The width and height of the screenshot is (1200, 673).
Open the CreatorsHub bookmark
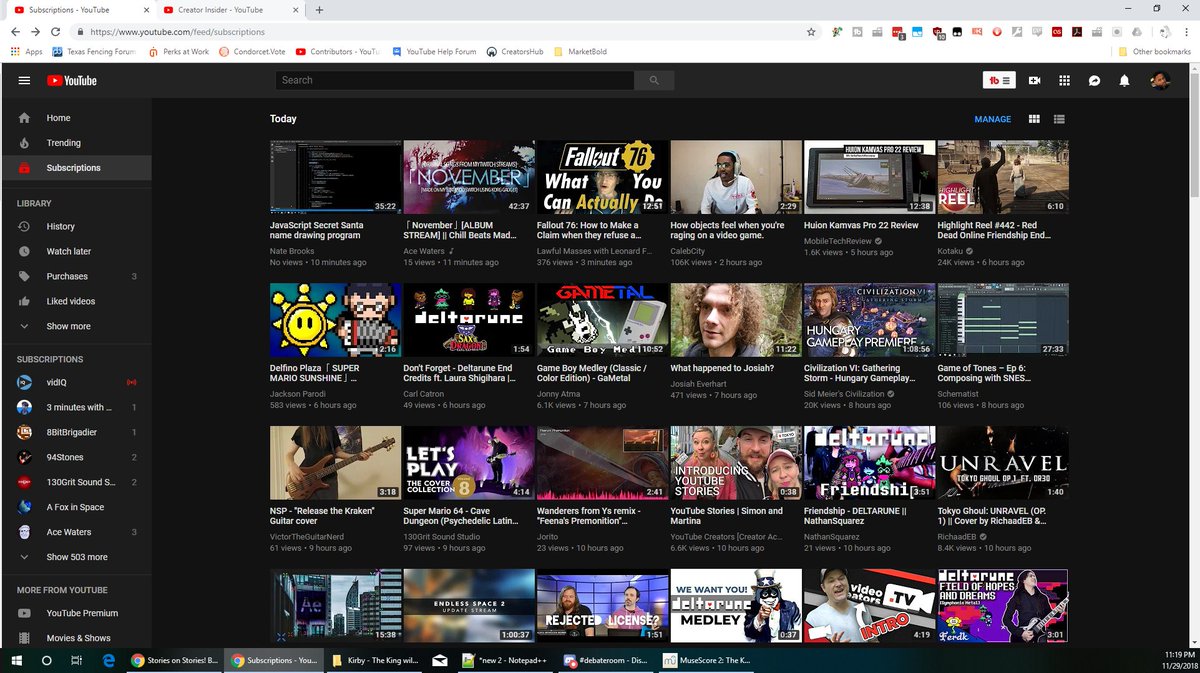pos(516,51)
